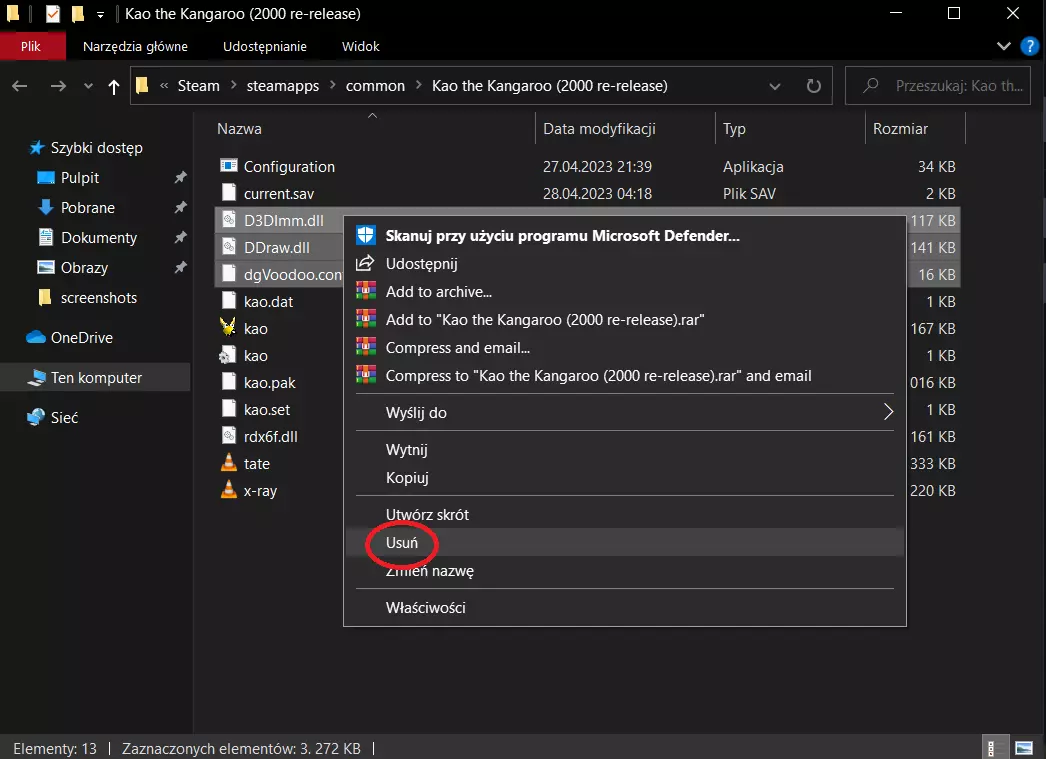Expand the ribbon with the chevron
The width and height of the screenshot is (1046, 759).
1004,46
